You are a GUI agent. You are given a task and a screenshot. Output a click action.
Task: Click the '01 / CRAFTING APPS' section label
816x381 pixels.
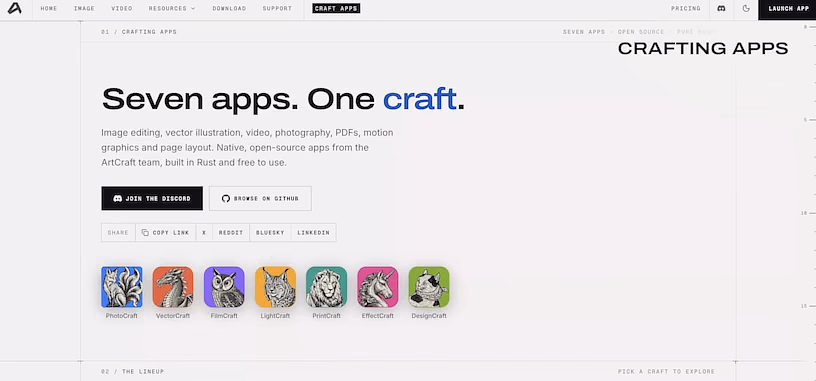point(139,32)
